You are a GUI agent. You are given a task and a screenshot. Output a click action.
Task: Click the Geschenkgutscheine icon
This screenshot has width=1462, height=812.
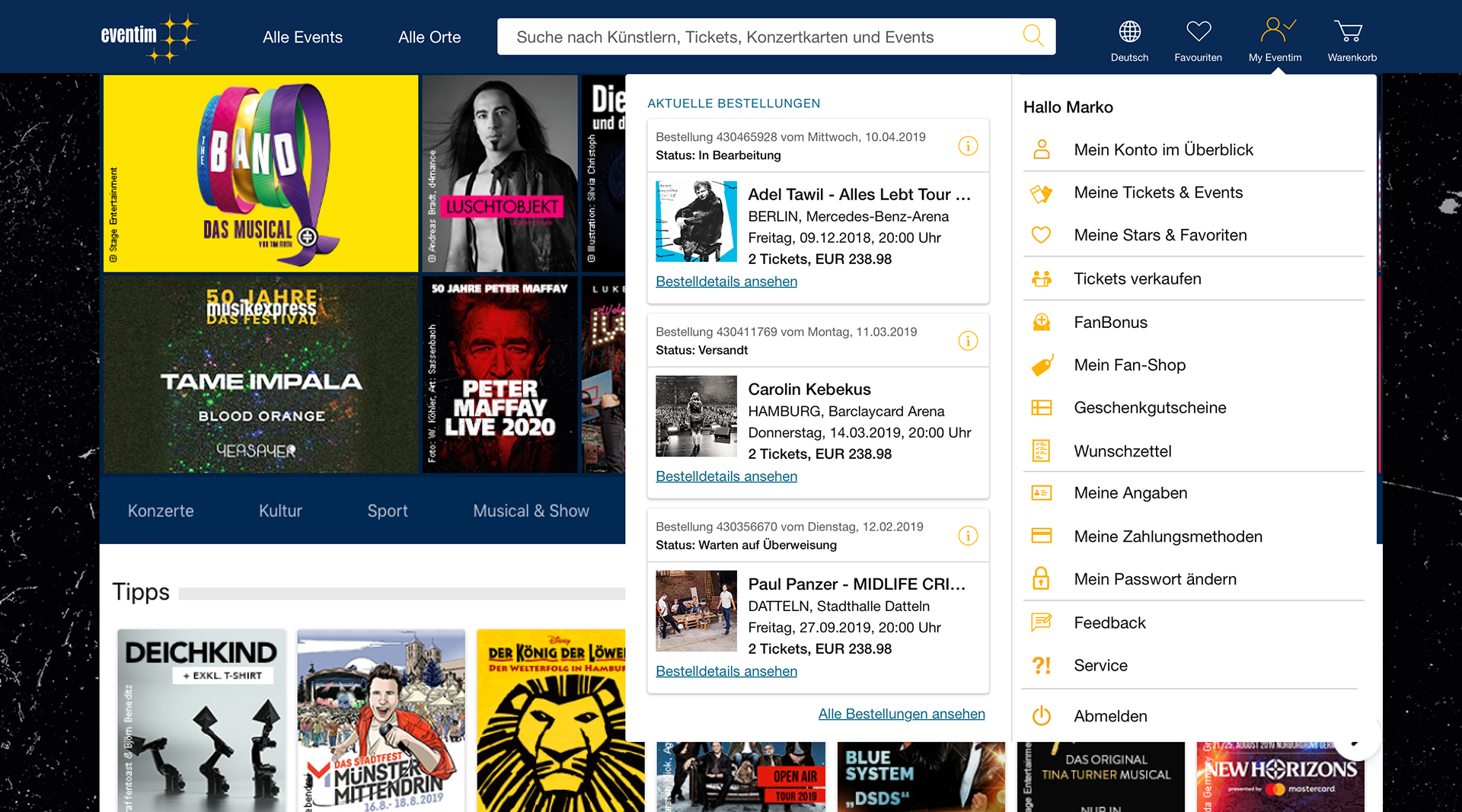1041,408
